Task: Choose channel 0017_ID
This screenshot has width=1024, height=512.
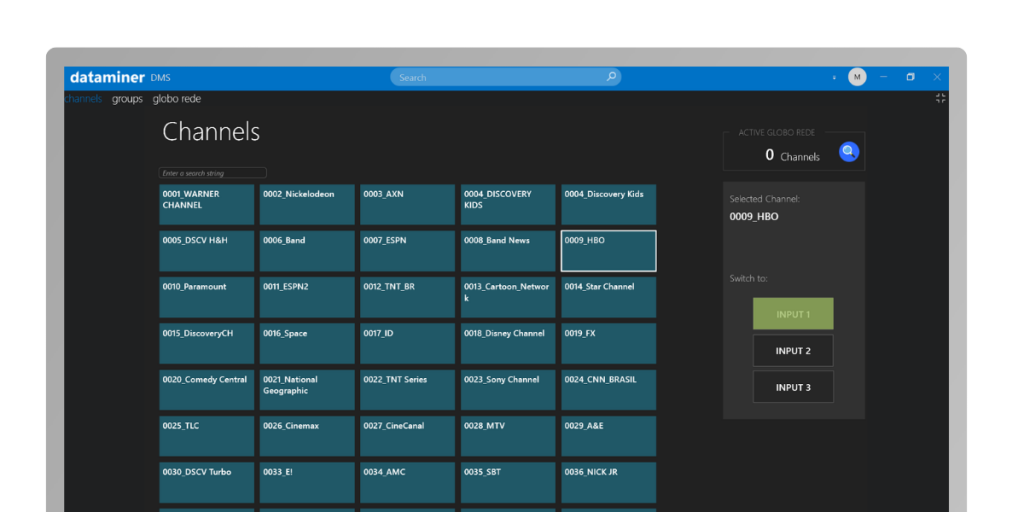Action: point(408,344)
